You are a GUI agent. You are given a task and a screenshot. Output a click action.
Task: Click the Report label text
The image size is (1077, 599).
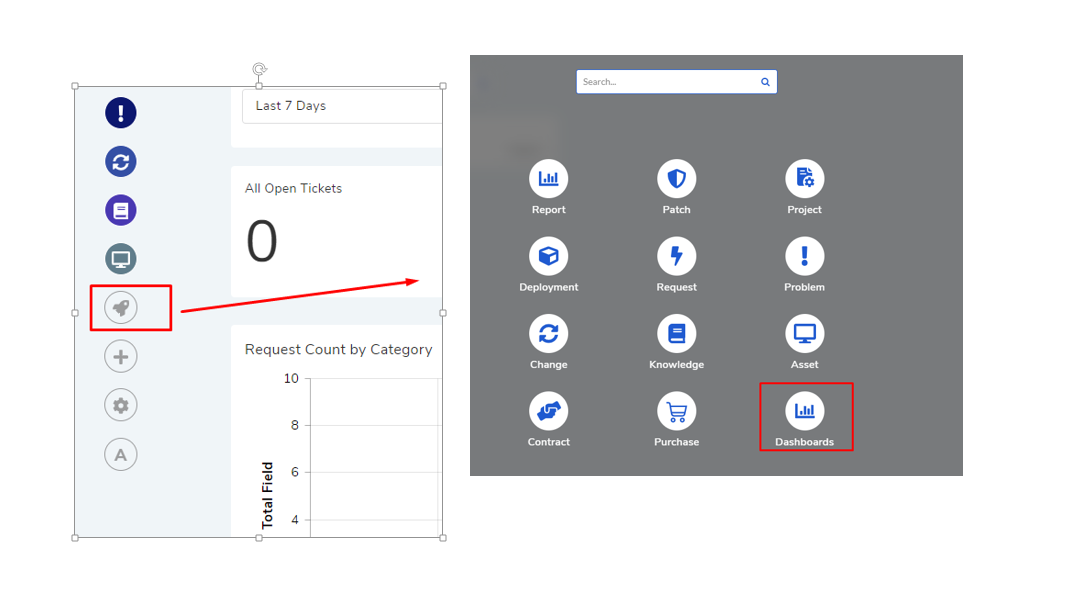(548, 210)
